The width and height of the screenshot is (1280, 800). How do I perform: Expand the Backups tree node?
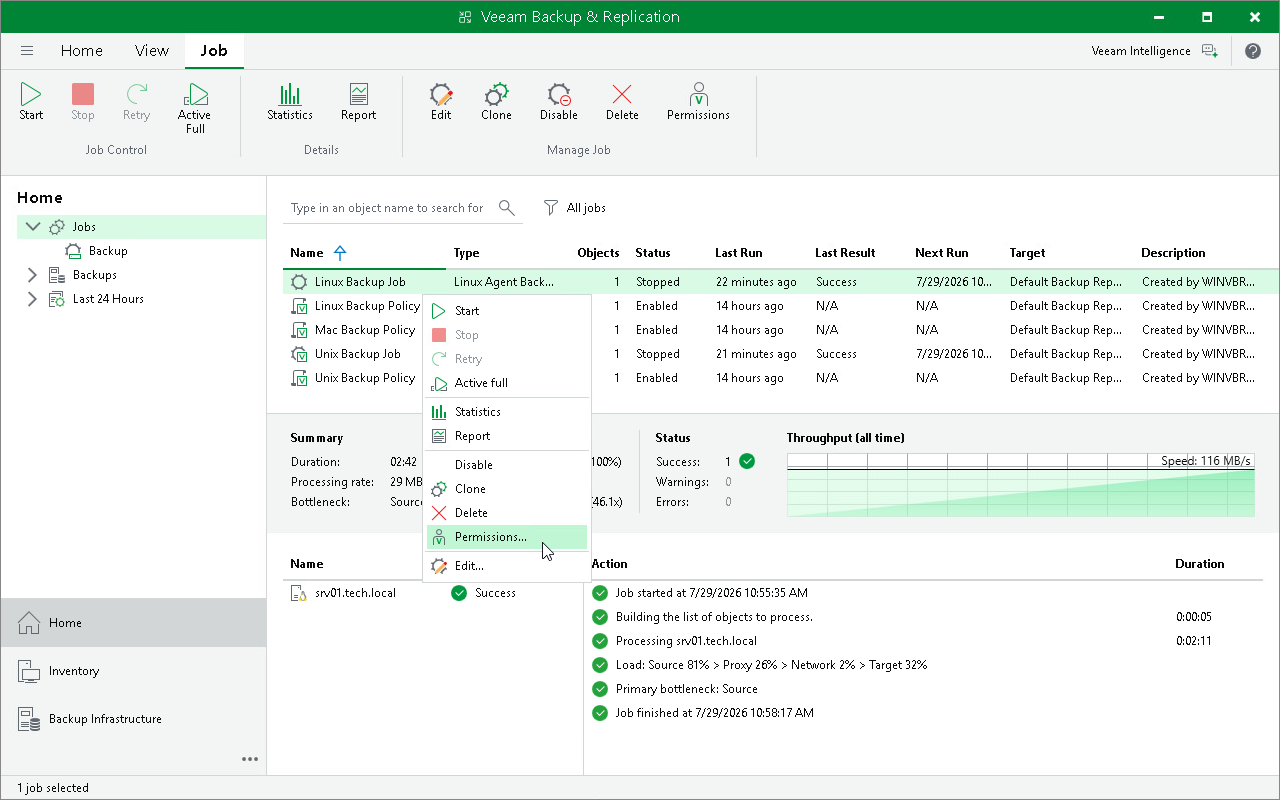32,275
